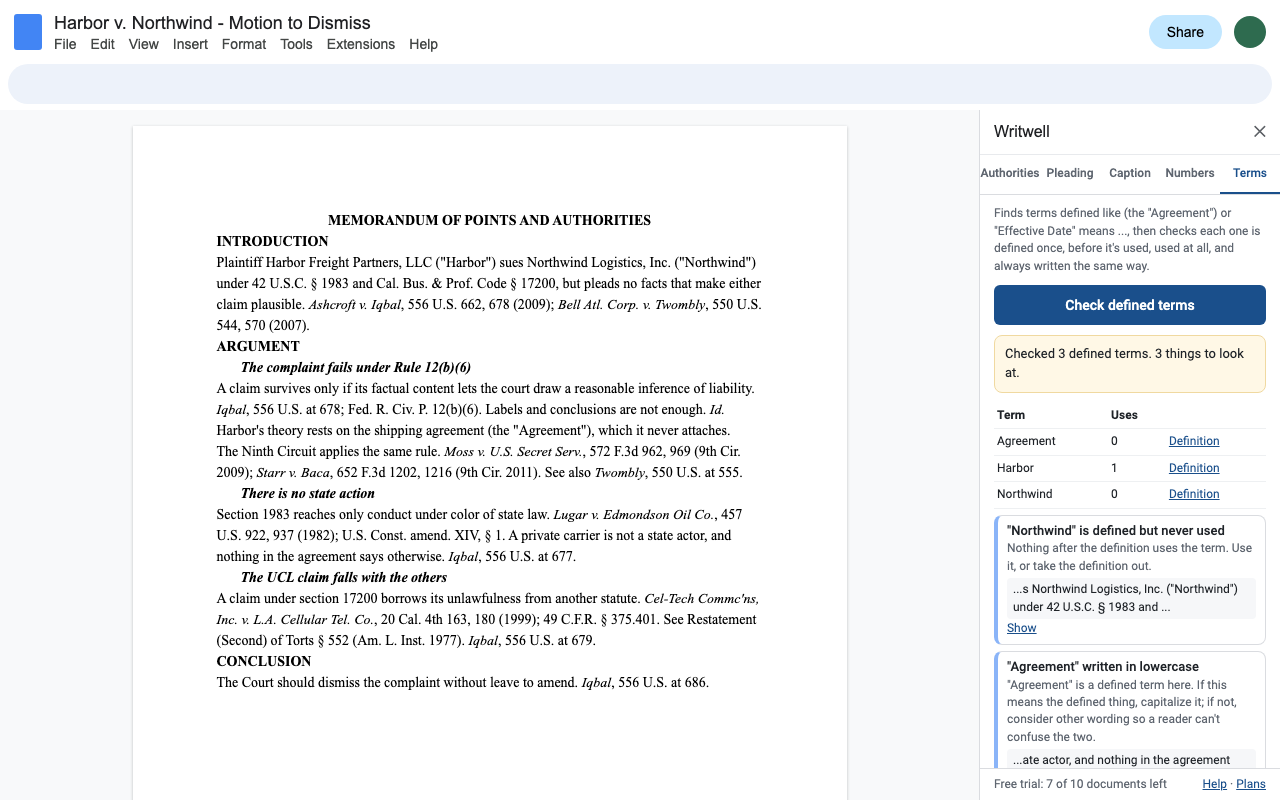Open the Tools menu
Screen dimensions: 1280x800
(296, 44)
